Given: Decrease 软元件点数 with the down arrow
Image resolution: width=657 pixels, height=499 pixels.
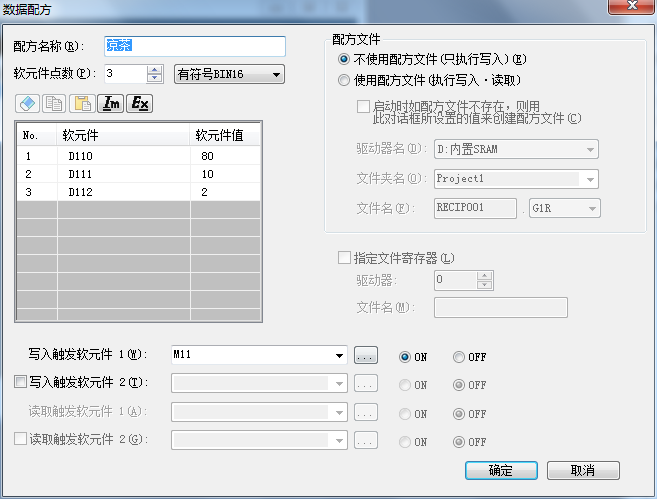Looking at the screenshot, I should 154,78.
